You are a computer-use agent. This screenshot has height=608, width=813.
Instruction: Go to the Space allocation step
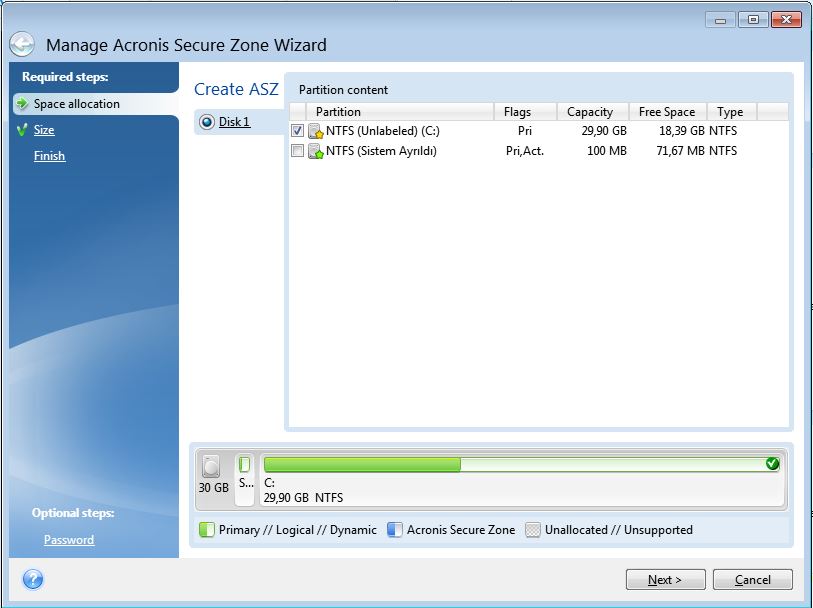pyautogui.click(x=76, y=104)
